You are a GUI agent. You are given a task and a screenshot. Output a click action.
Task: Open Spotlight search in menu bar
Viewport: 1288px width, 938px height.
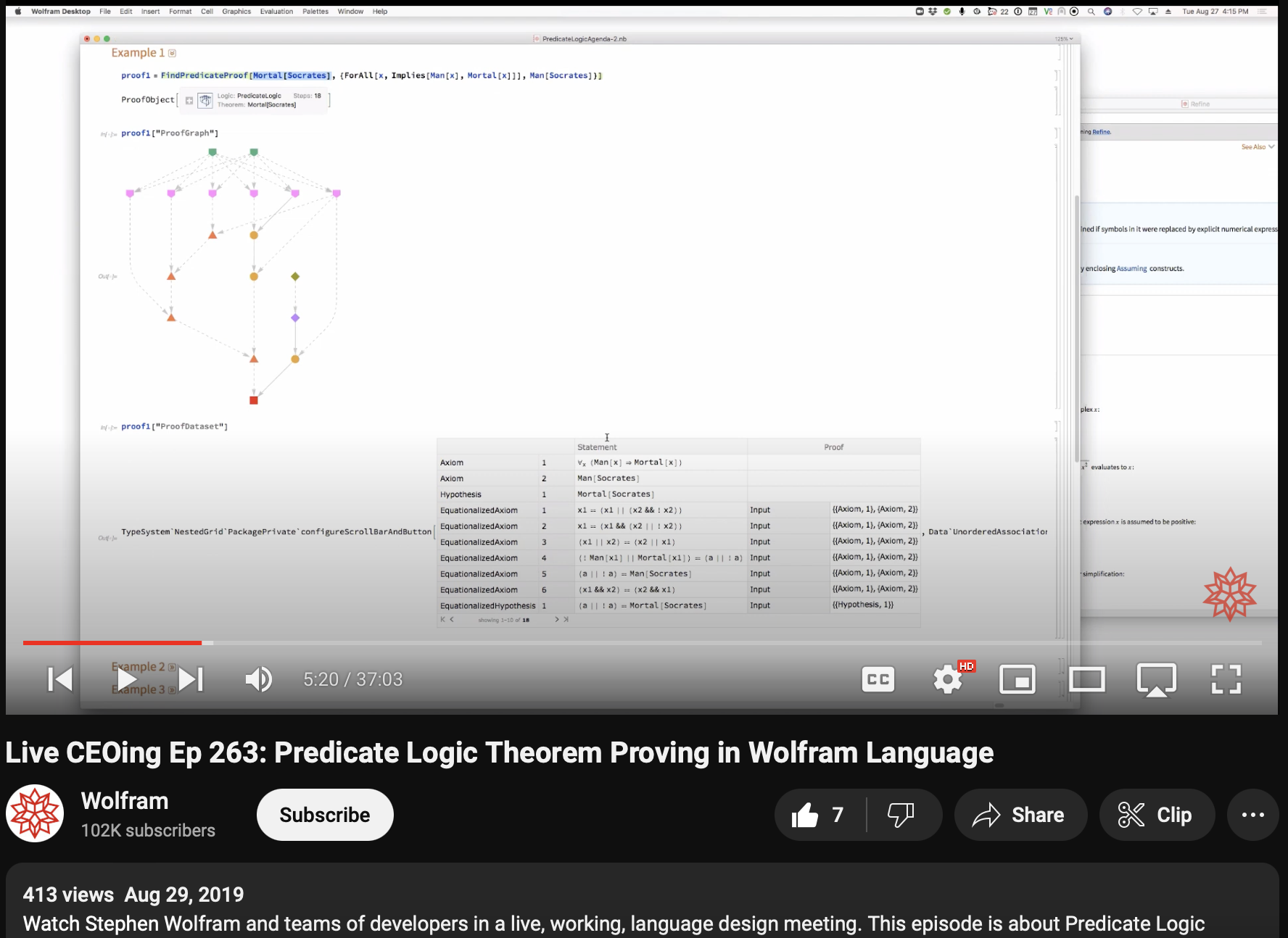tap(1091, 12)
